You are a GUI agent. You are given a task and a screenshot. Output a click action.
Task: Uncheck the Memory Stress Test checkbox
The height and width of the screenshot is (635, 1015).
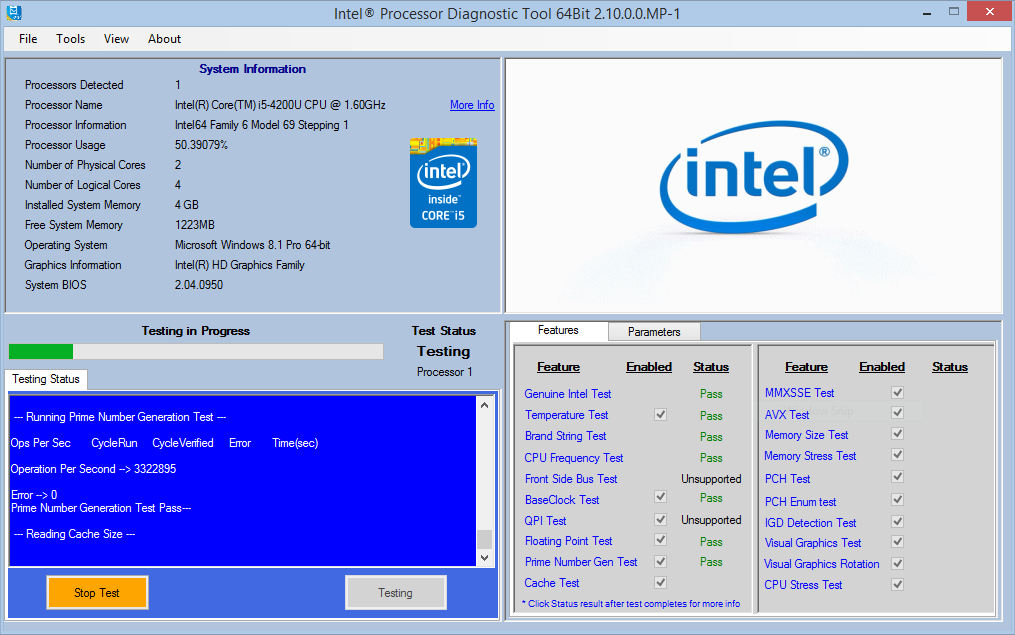pyautogui.click(x=897, y=454)
